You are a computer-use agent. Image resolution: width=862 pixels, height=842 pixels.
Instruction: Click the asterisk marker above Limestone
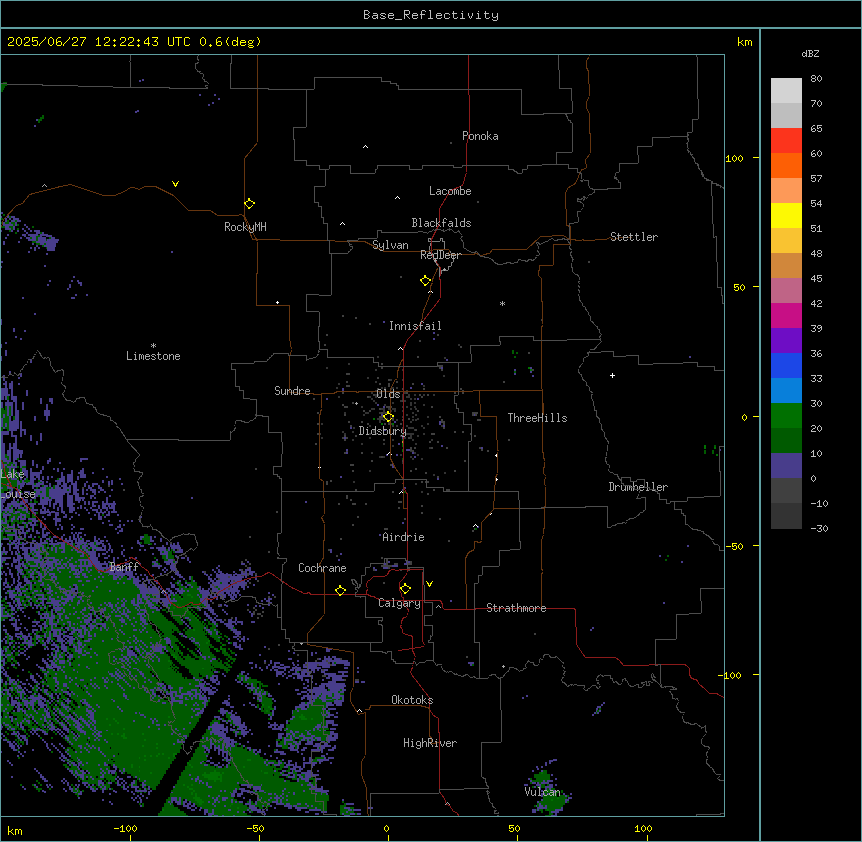(x=153, y=346)
